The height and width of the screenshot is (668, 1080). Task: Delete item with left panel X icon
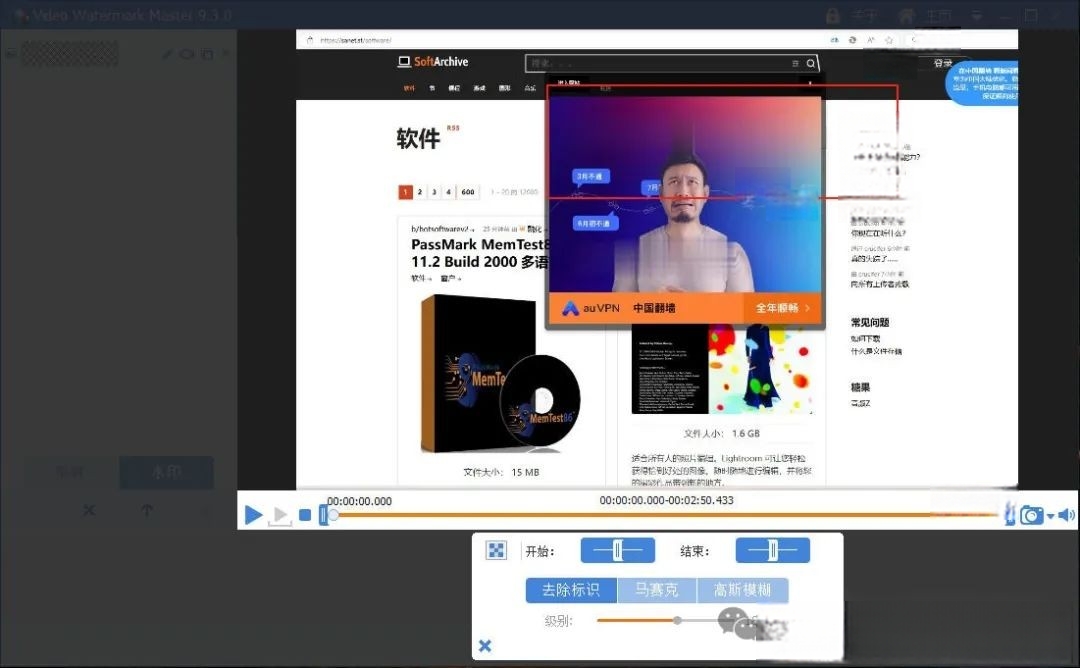click(89, 510)
